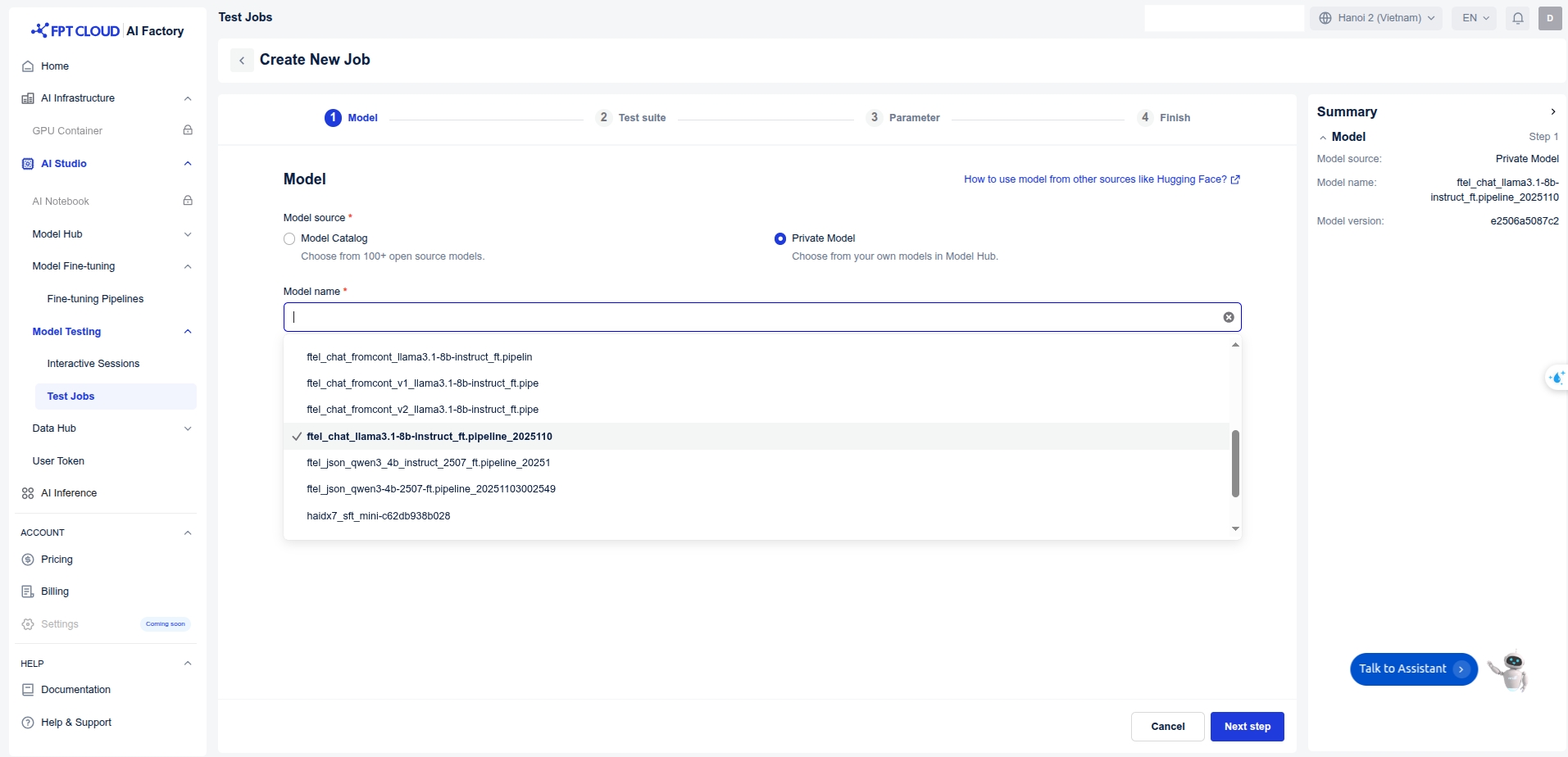Click inside the Model name input field
The image size is (1568, 757).
pyautogui.click(x=738, y=317)
